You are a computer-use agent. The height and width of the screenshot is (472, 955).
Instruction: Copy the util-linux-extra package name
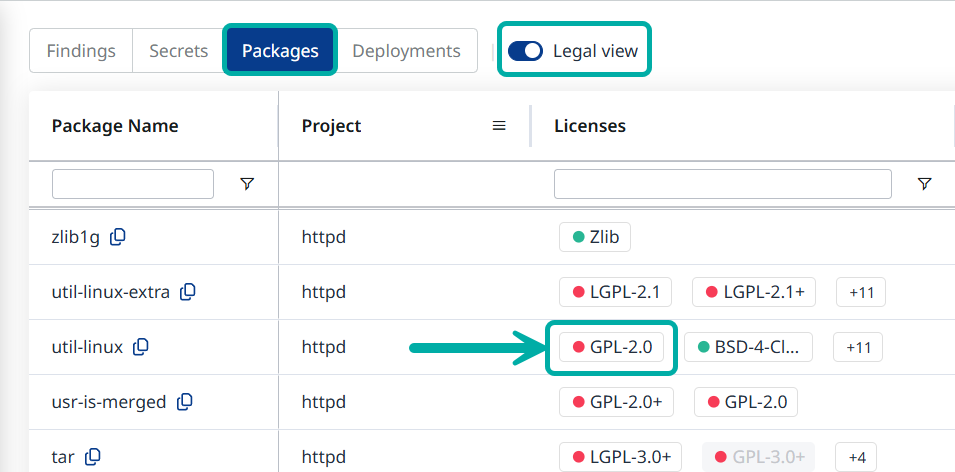coord(187,292)
